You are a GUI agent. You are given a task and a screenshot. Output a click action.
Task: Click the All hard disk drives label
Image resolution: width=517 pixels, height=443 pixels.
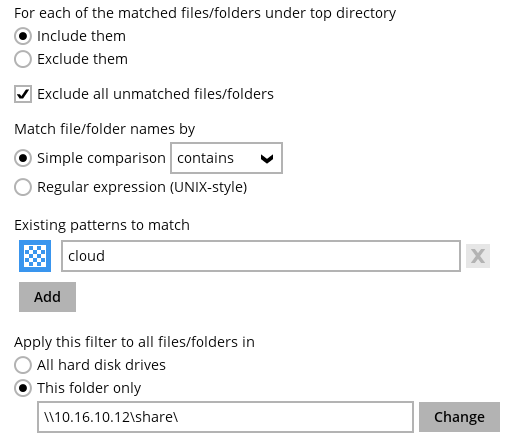click(x=101, y=365)
